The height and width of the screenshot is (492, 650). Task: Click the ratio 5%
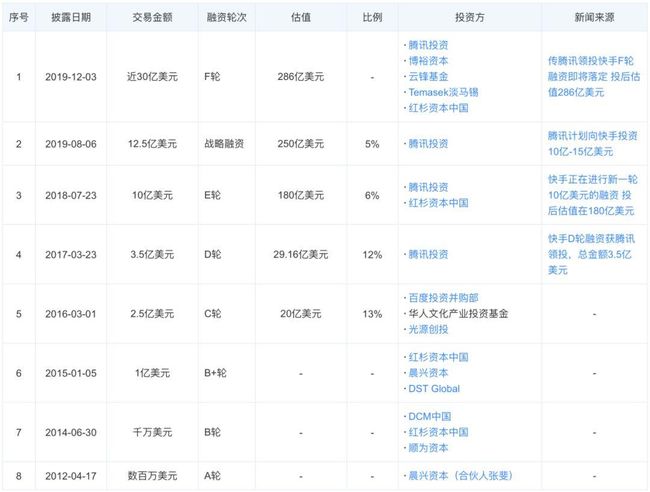click(x=372, y=144)
